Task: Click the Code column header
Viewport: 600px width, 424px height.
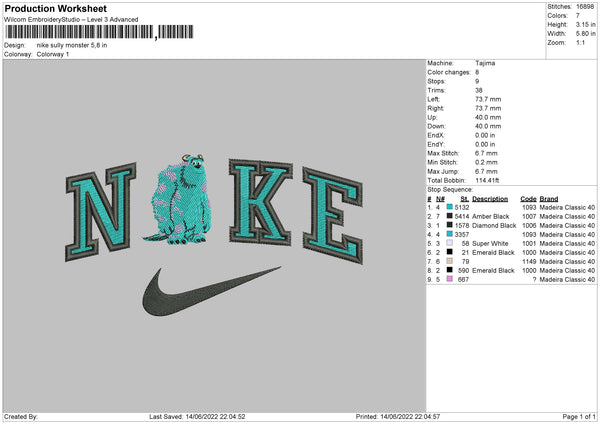Action: [528, 199]
